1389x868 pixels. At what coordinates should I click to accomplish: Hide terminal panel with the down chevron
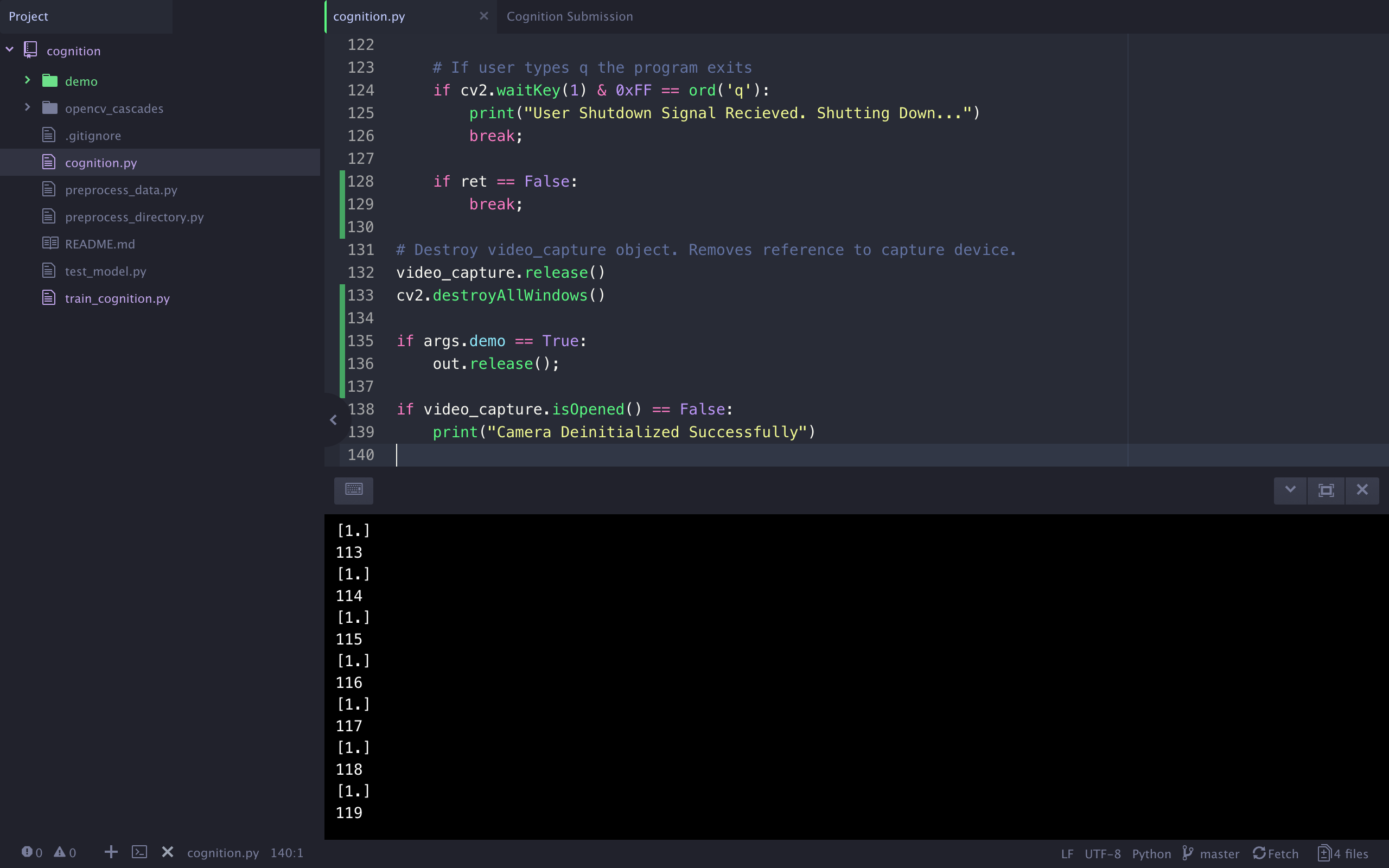[1290, 490]
